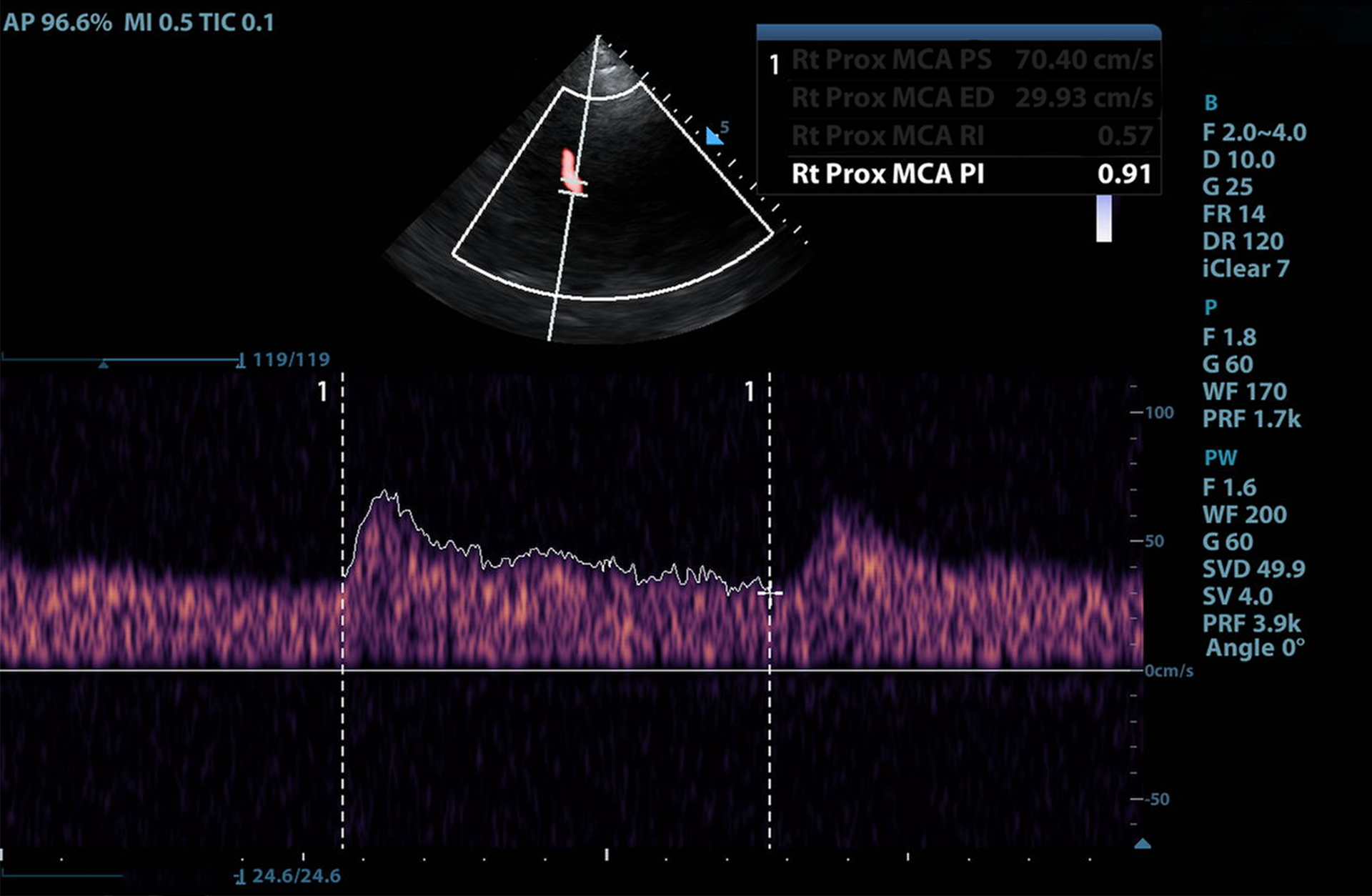
Task: Click the blue results window title bar
Action: (x=958, y=32)
